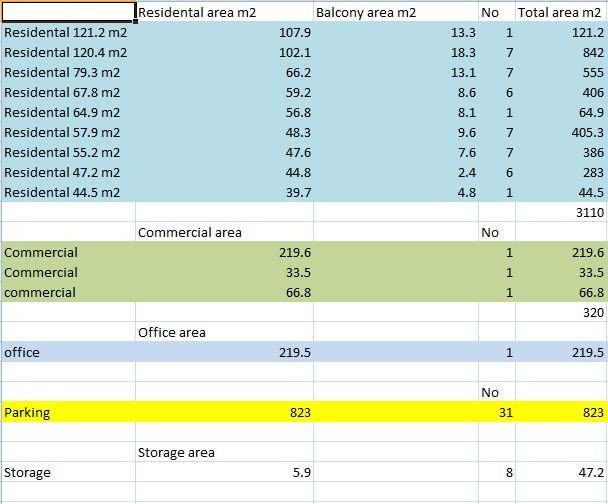Select the storage area cell 5.9
The width and height of the screenshot is (608, 504).
tap(225, 473)
